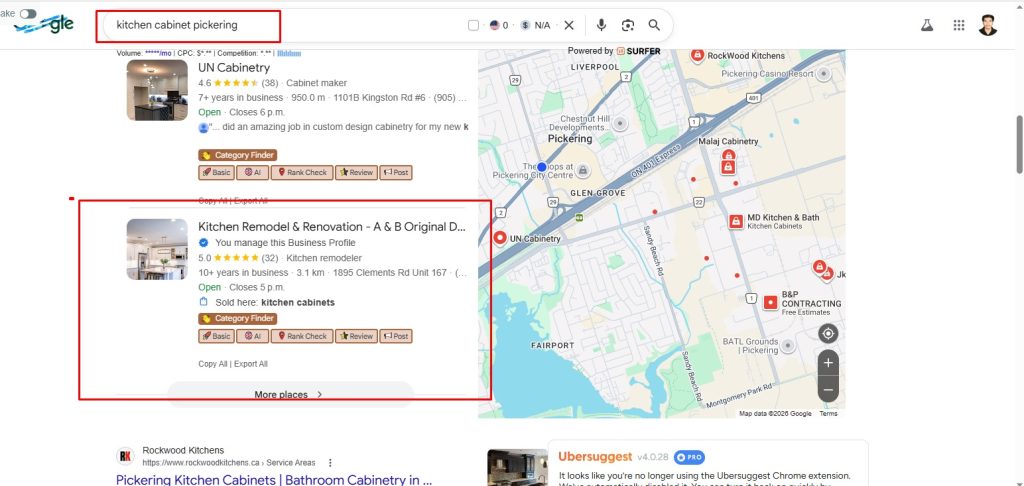Click Basic button under UN Cabinetry

(x=216, y=172)
